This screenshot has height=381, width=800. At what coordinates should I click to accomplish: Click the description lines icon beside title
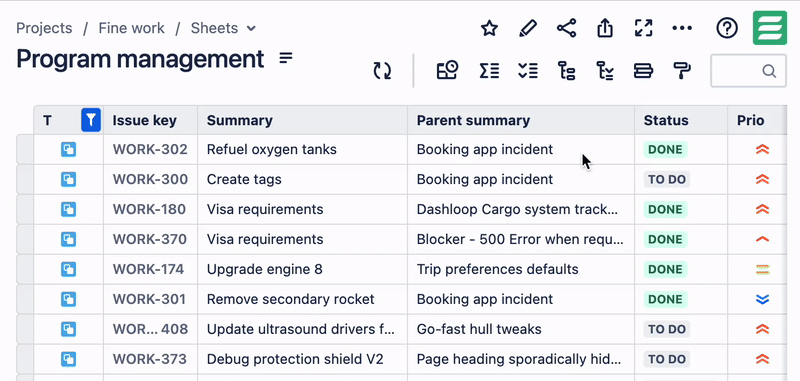[286, 58]
